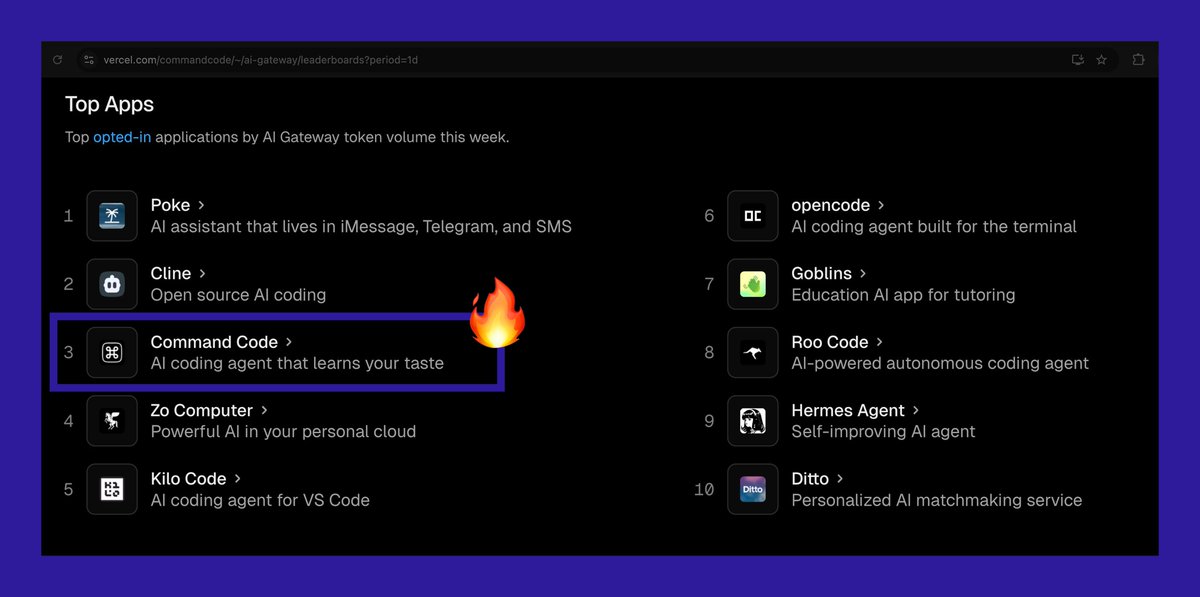Open the Cline app name link

(x=171, y=273)
